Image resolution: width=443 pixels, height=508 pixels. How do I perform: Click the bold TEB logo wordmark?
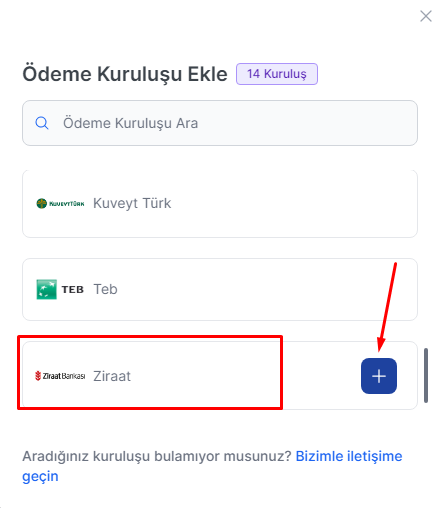click(x=73, y=289)
